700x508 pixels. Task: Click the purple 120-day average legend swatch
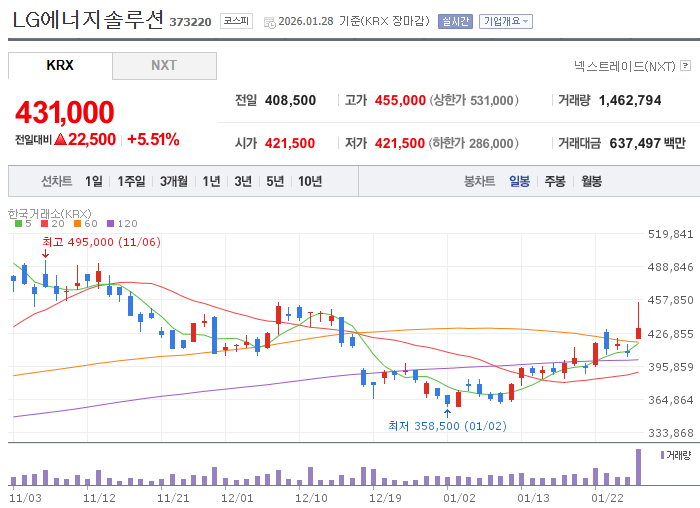(x=111, y=224)
